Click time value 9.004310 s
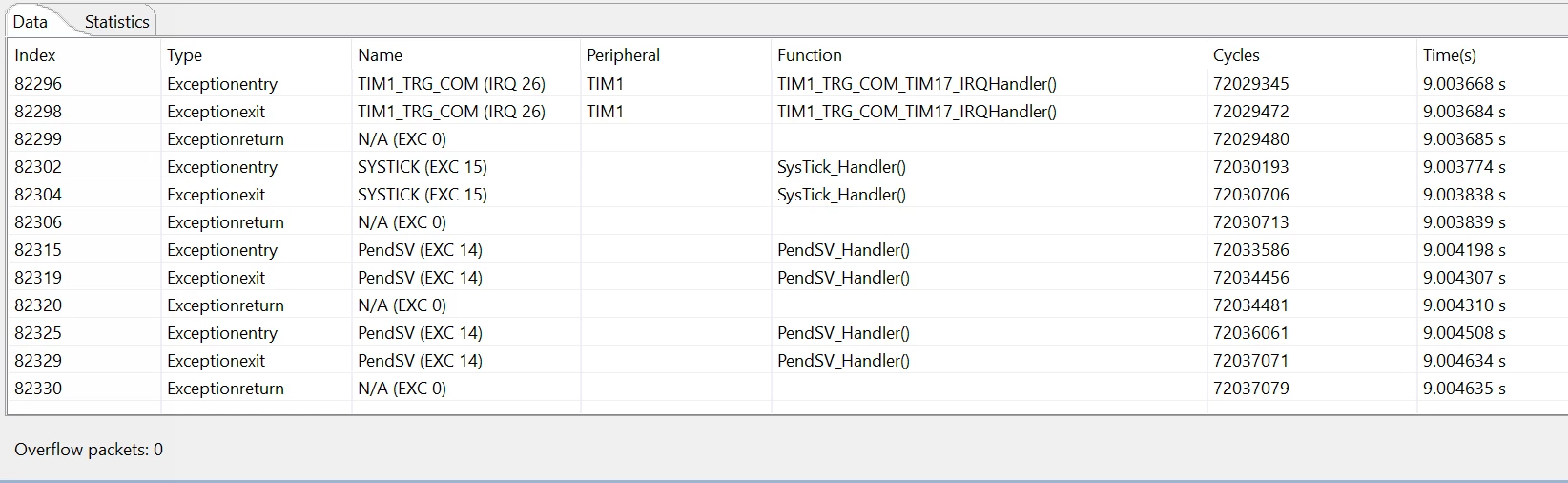1568x483 pixels. pyautogui.click(x=1464, y=305)
